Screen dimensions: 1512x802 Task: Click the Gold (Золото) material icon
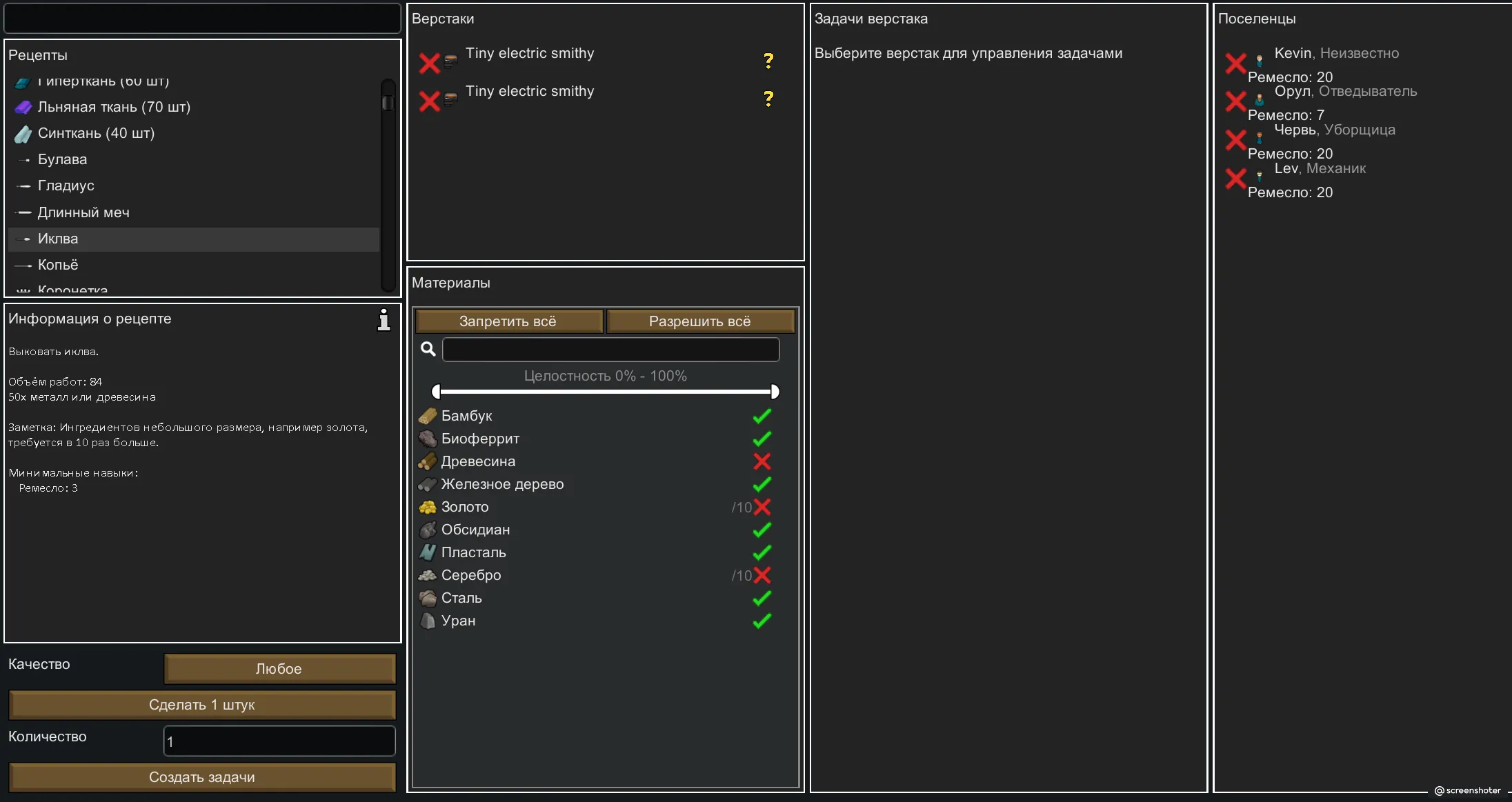click(x=428, y=508)
